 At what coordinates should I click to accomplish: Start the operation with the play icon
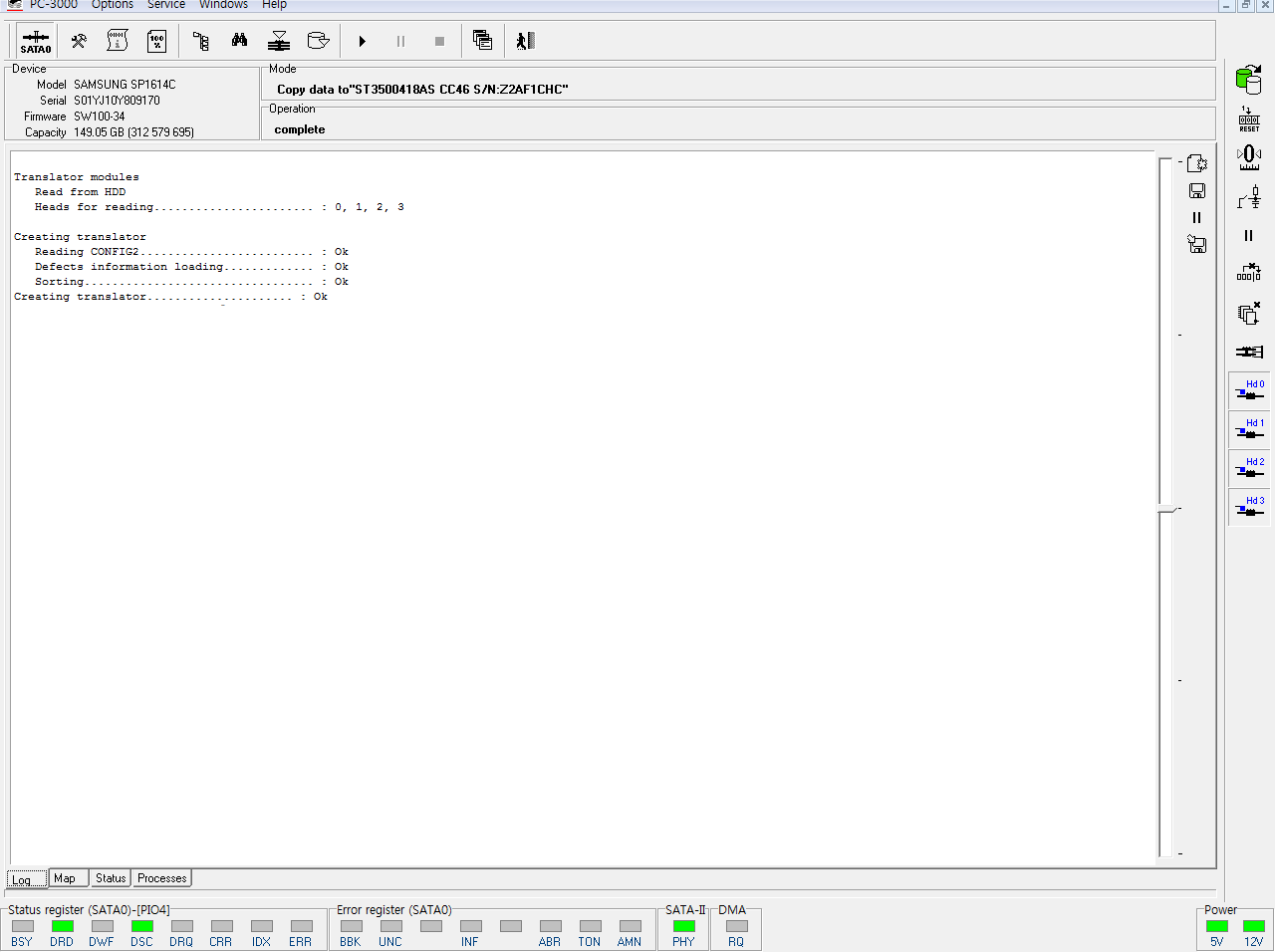[362, 41]
